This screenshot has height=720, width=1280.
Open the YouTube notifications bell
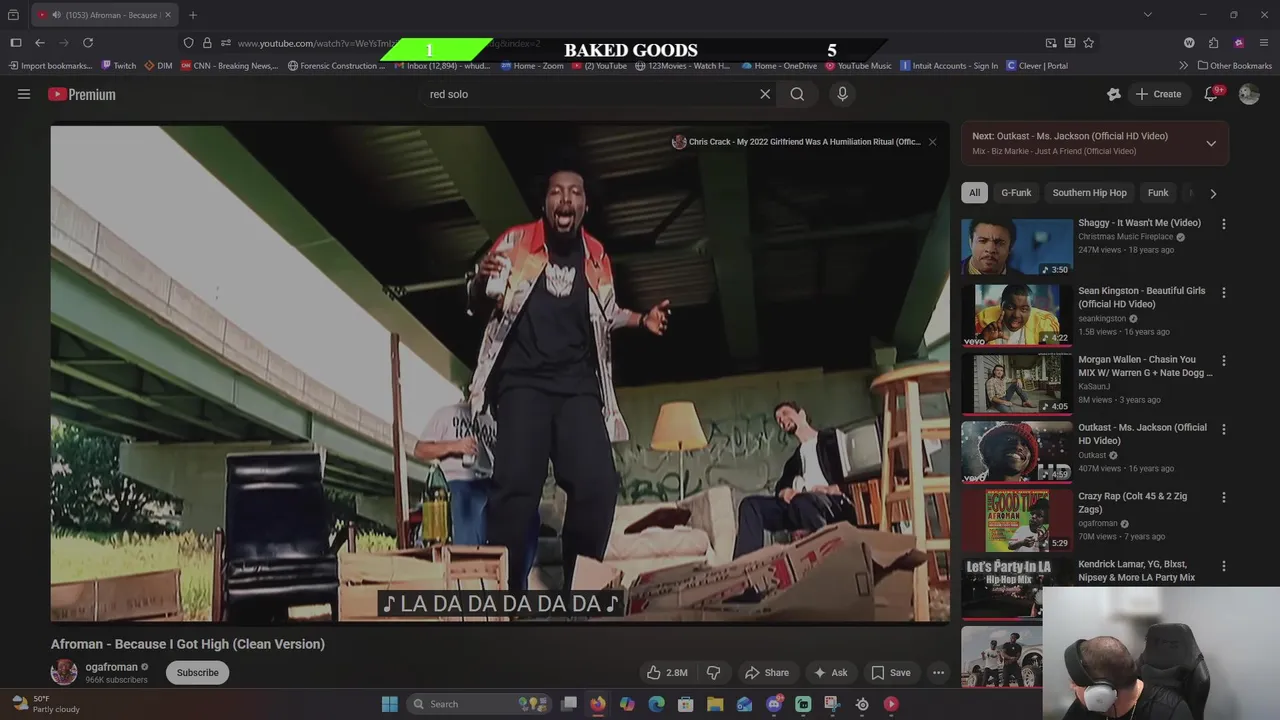1211,94
